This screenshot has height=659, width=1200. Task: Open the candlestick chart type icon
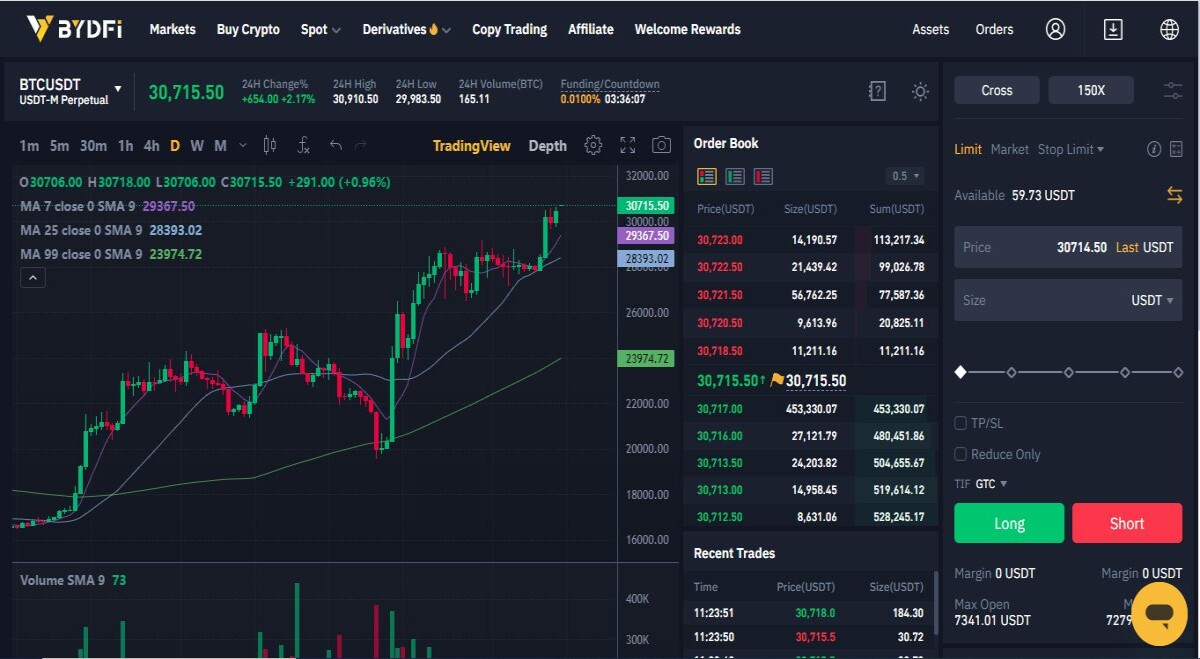pos(270,145)
